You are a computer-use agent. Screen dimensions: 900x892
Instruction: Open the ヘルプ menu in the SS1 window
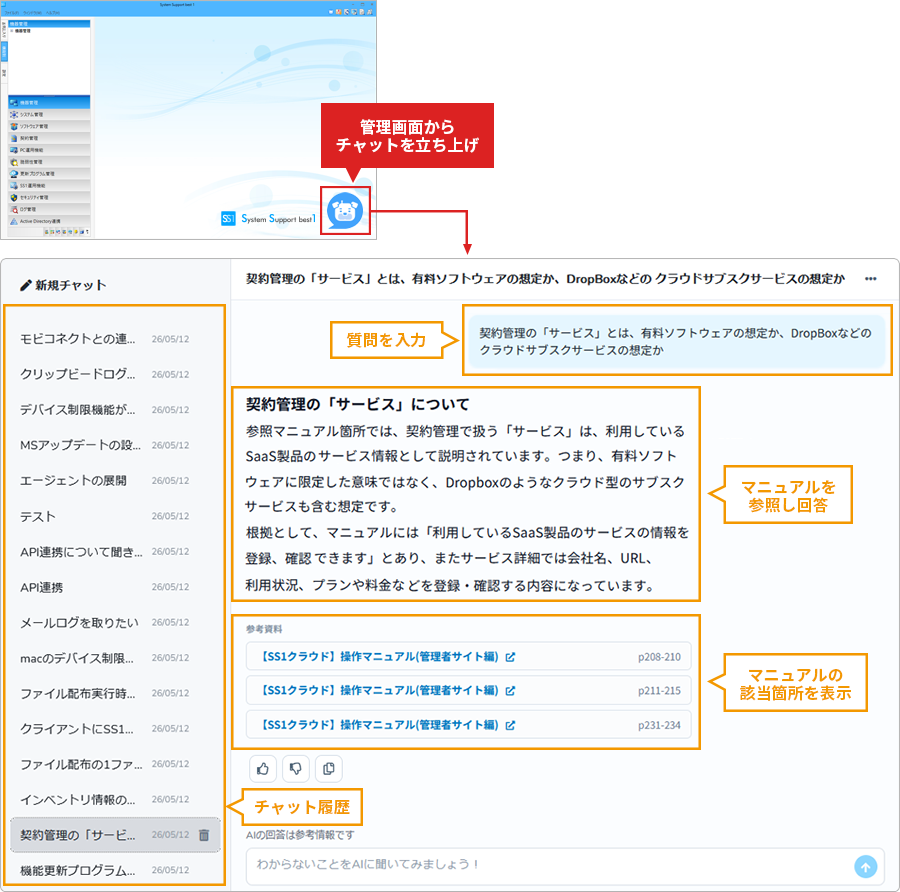[53, 12]
